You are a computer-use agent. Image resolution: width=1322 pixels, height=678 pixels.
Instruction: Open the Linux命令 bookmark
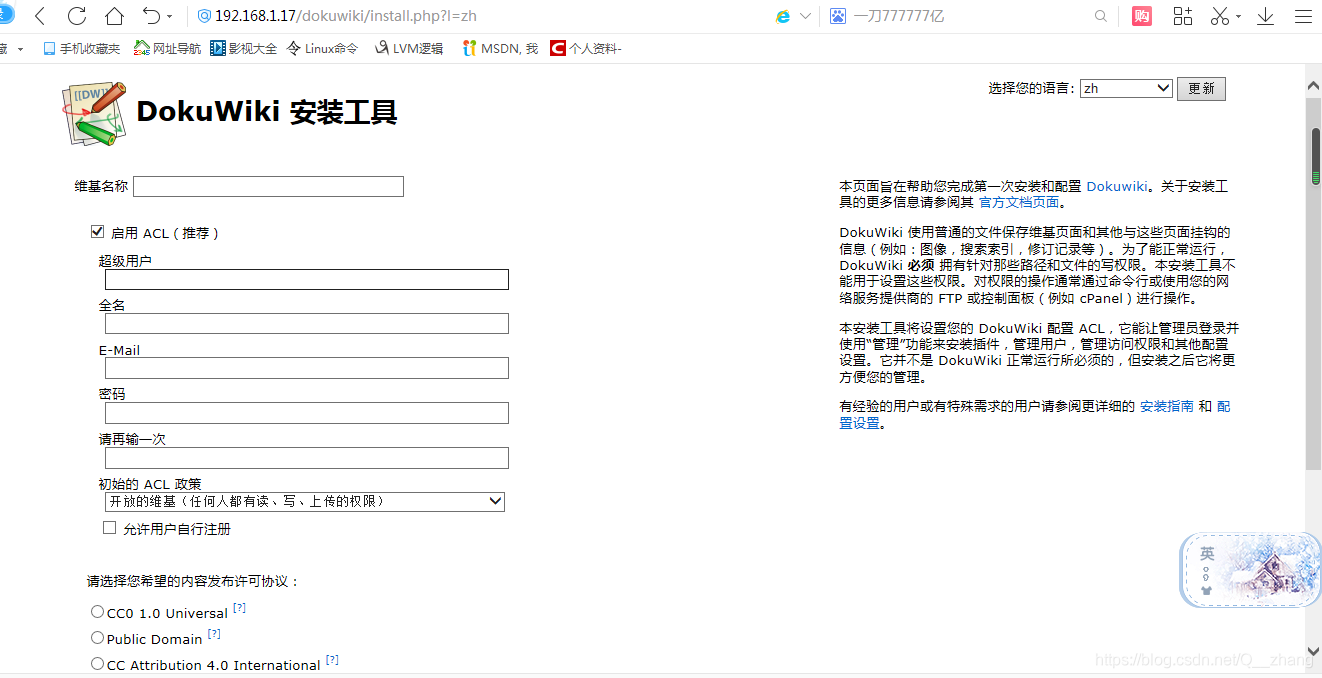(322, 48)
